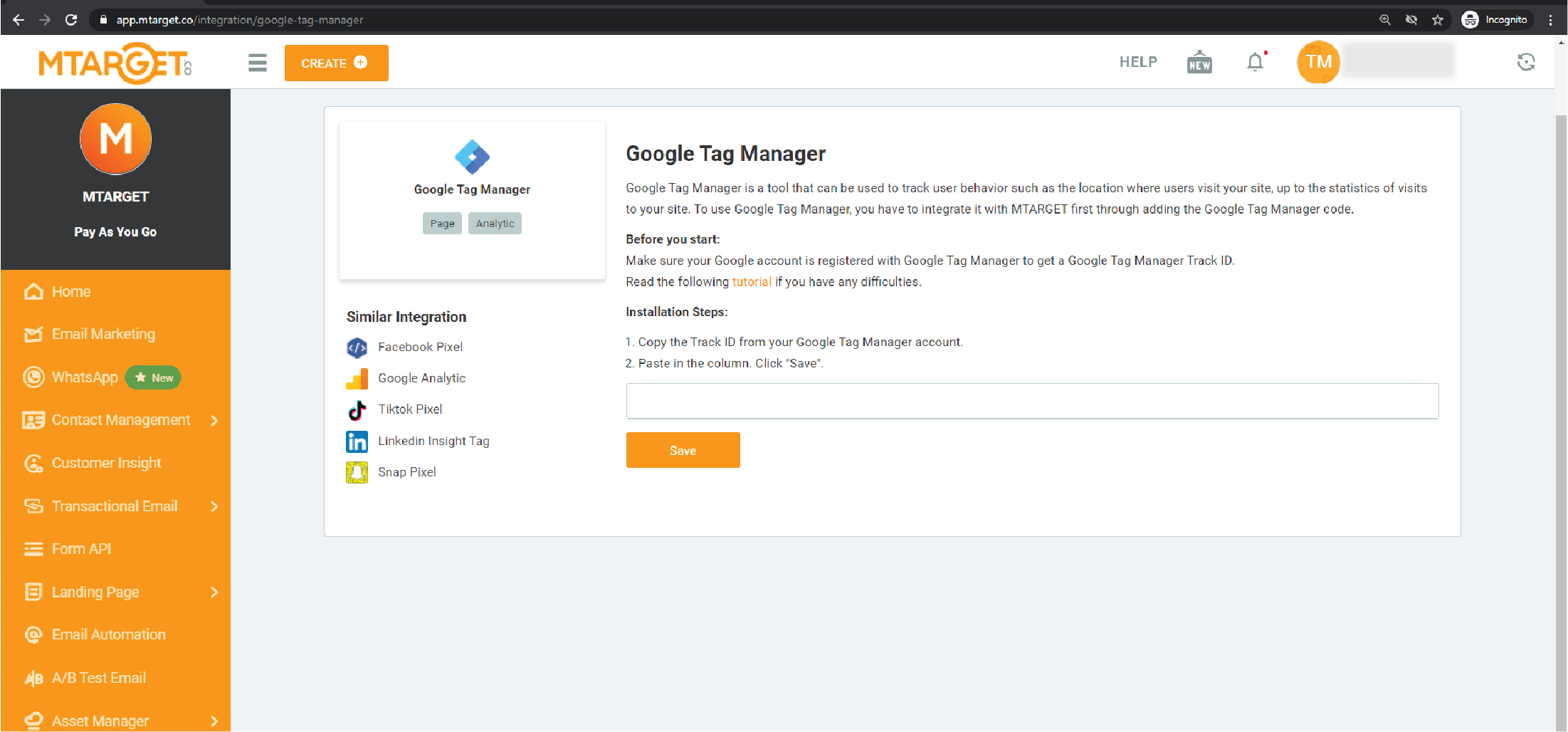Click the WhatsApp icon in the sidebar
The height and width of the screenshot is (732, 1568).
pos(33,377)
